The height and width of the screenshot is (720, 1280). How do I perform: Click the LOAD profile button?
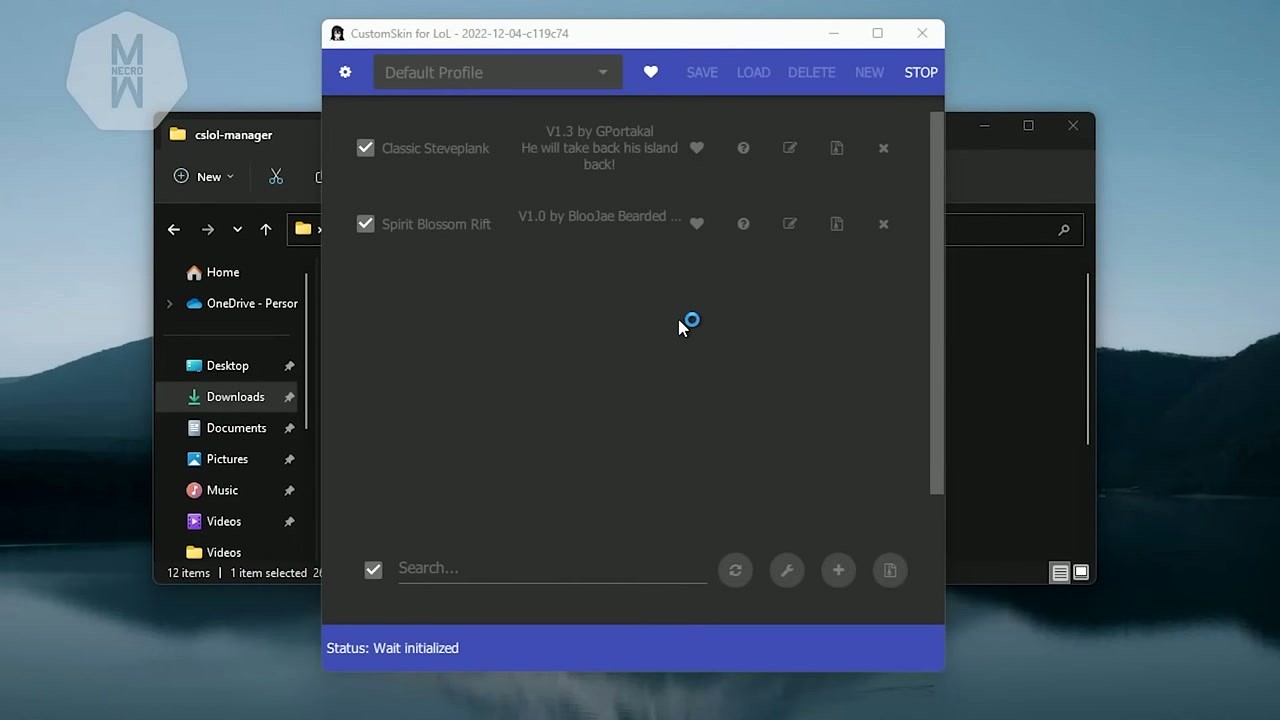click(x=753, y=72)
